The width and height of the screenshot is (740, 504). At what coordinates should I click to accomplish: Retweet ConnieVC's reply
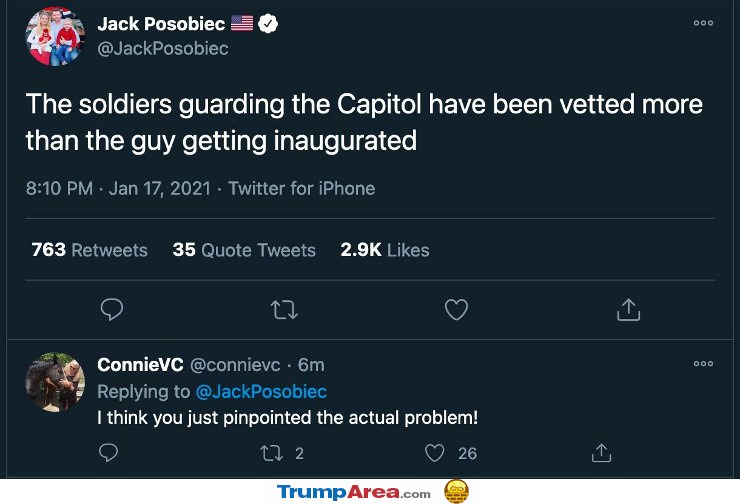(272, 453)
